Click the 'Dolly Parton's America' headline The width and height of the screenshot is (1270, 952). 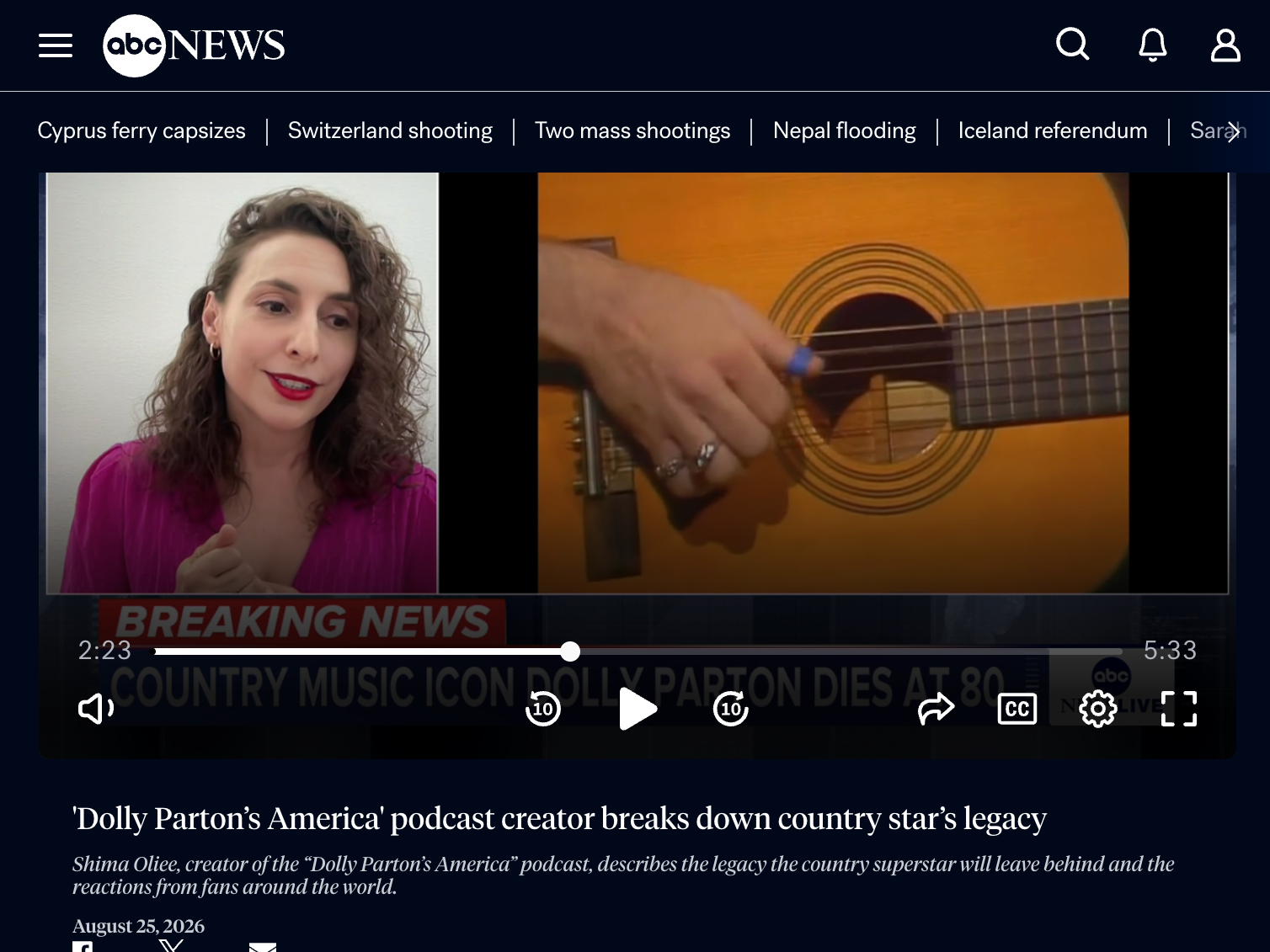point(559,818)
